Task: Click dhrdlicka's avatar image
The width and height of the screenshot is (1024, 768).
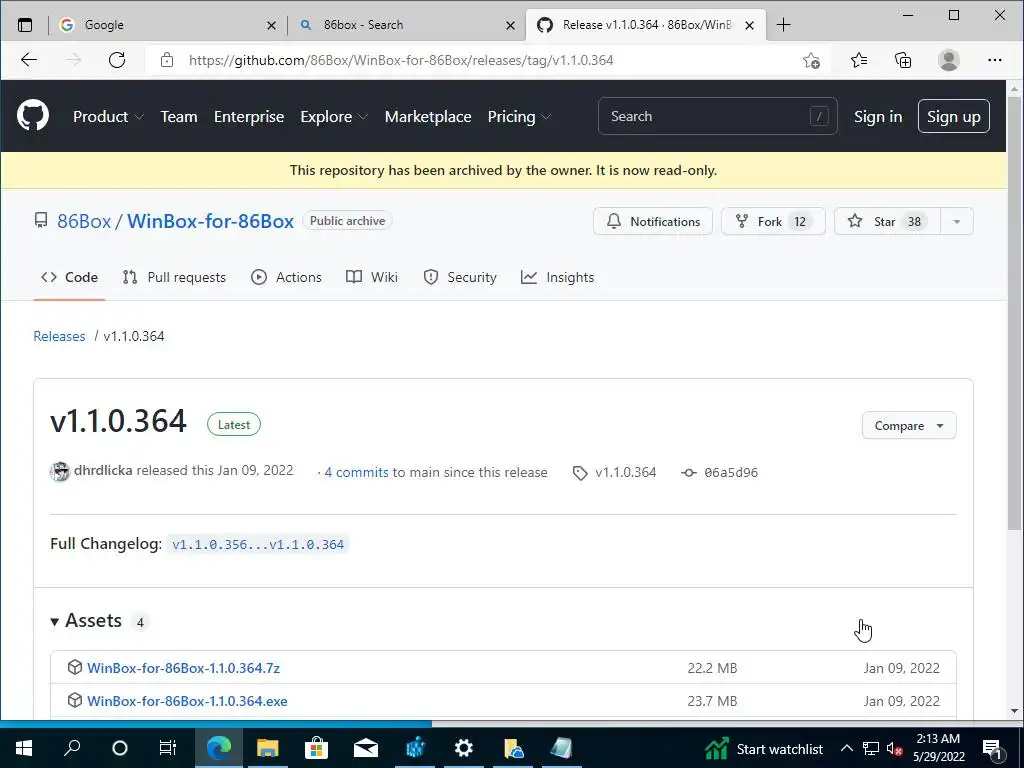Action: click(59, 472)
